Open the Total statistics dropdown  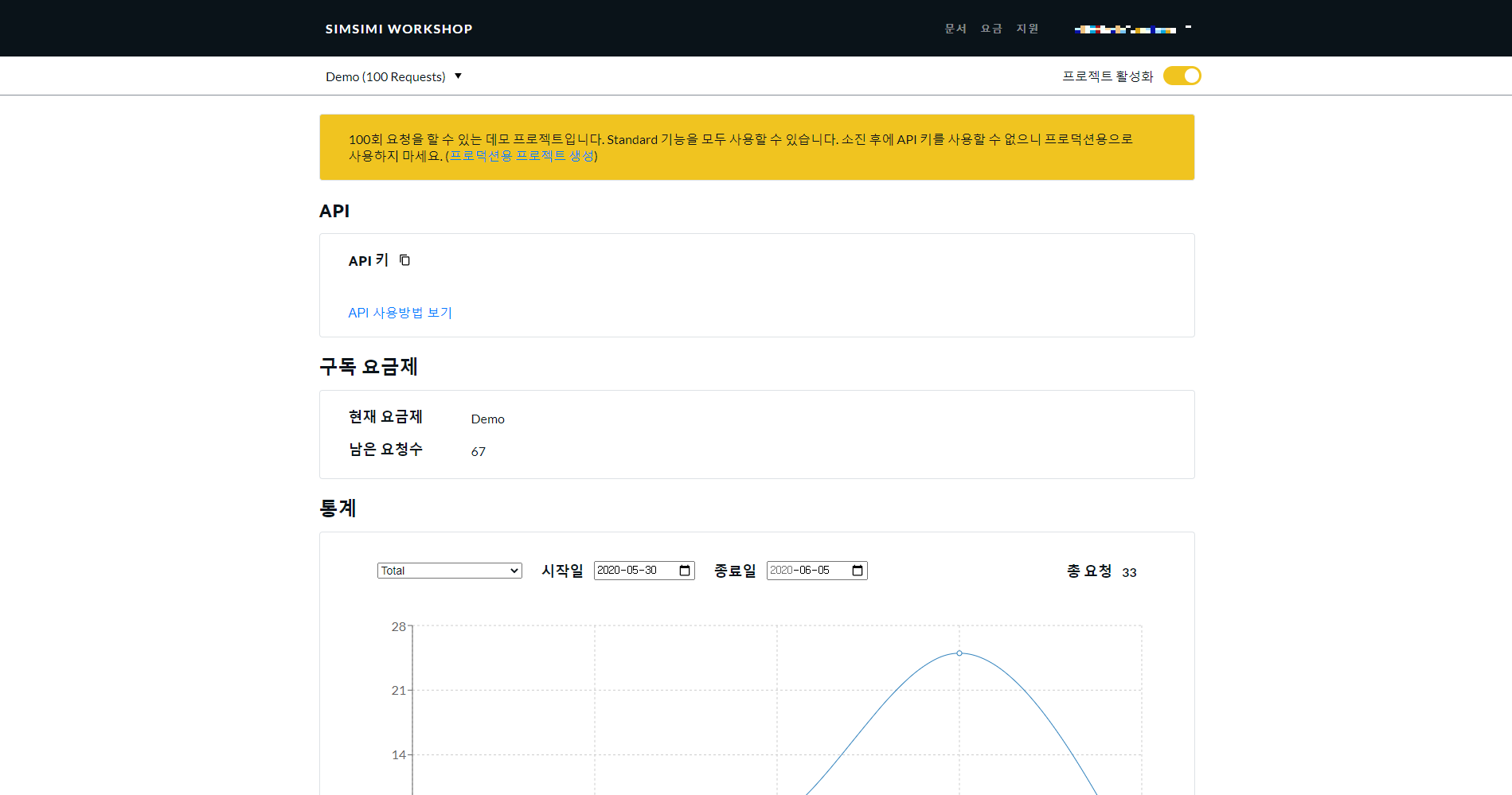[x=449, y=571]
